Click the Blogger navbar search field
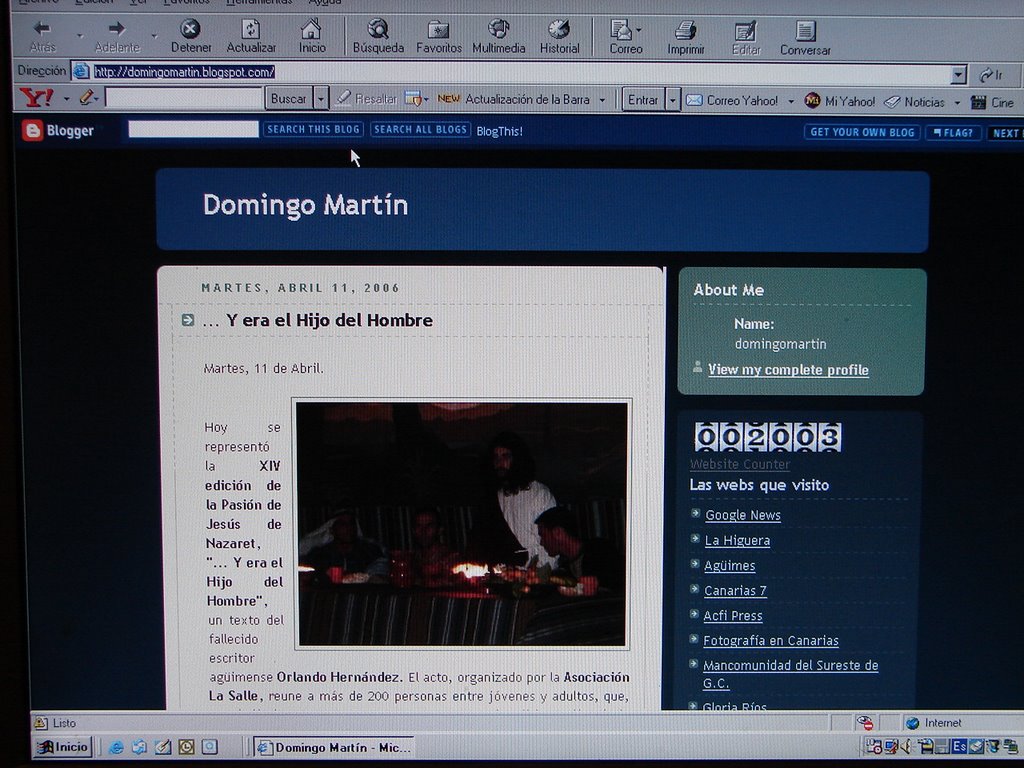This screenshot has height=768, width=1024. click(x=193, y=129)
